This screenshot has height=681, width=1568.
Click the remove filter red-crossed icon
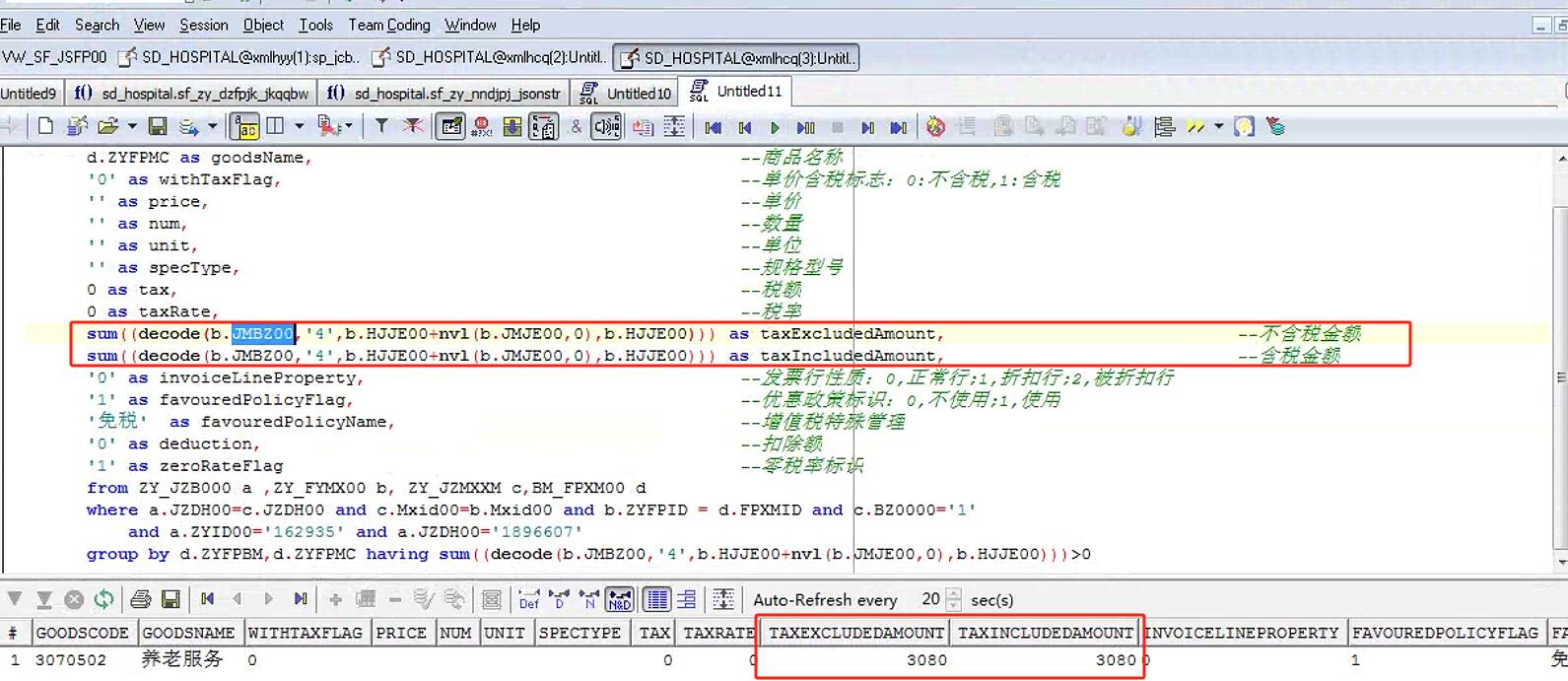(413, 126)
